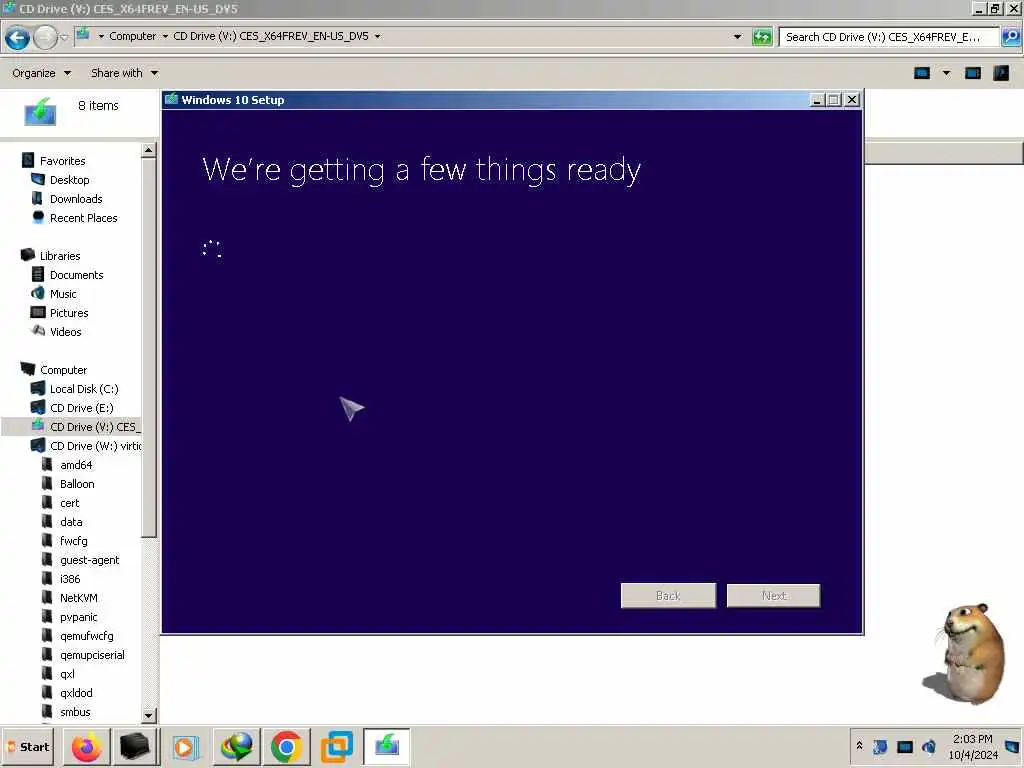Click the Back button in Windows 10 Setup
The height and width of the screenshot is (768, 1024).
coord(668,595)
